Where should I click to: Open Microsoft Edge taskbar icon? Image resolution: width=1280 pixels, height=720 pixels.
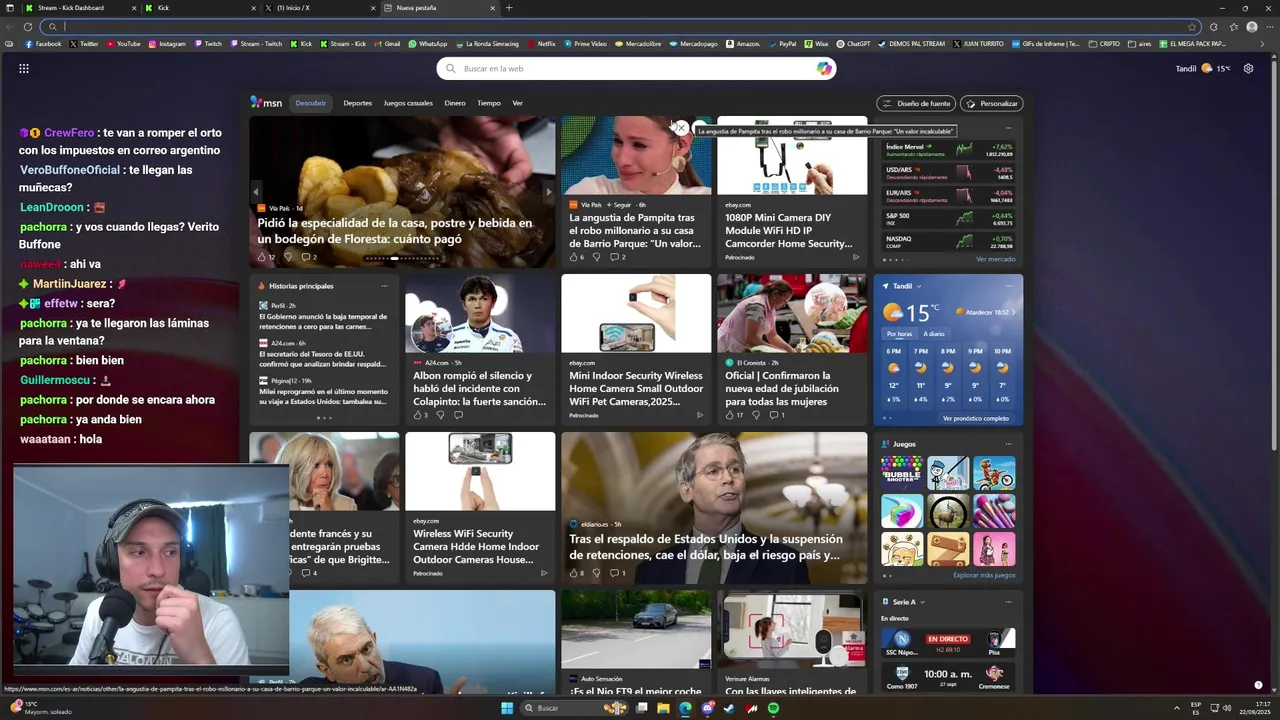685,708
